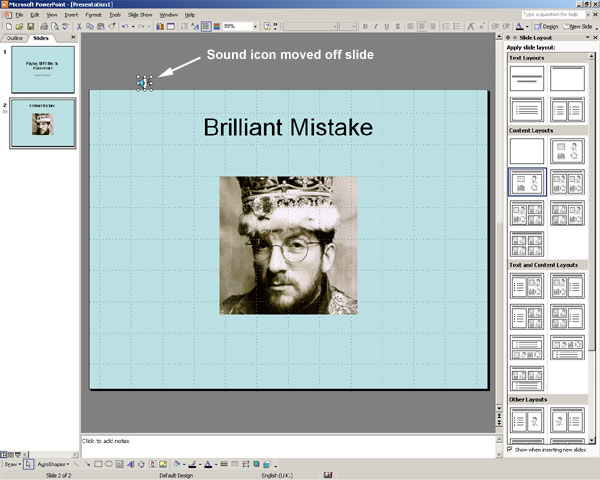Viewport: 600px width, 480px height.
Task: Open the Slide Show menu
Action: pyautogui.click(x=139, y=15)
